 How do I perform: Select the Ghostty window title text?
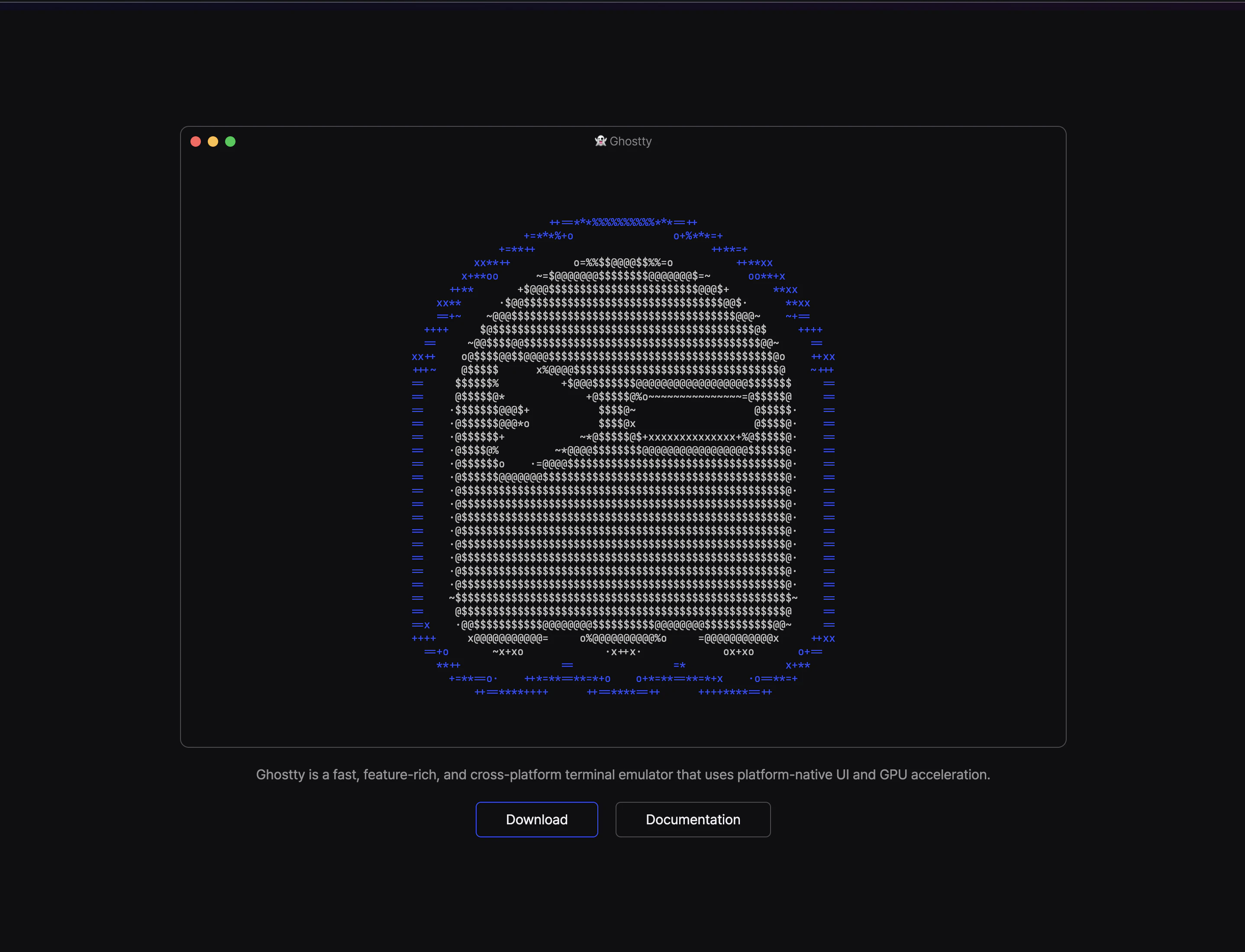tap(630, 142)
